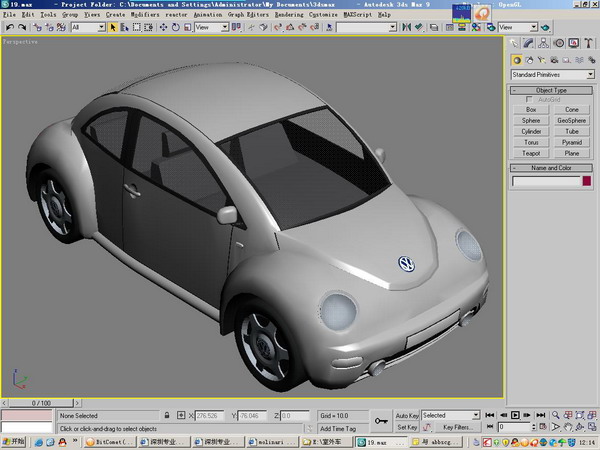The width and height of the screenshot is (600, 450).
Task: Switch to the Motion panel tab
Action: click(x=559, y=43)
